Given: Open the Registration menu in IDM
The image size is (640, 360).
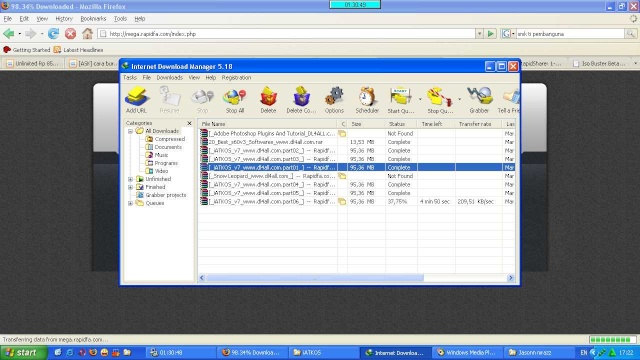Looking at the screenshot, I should pyautogui.click(x=236, y=78).
